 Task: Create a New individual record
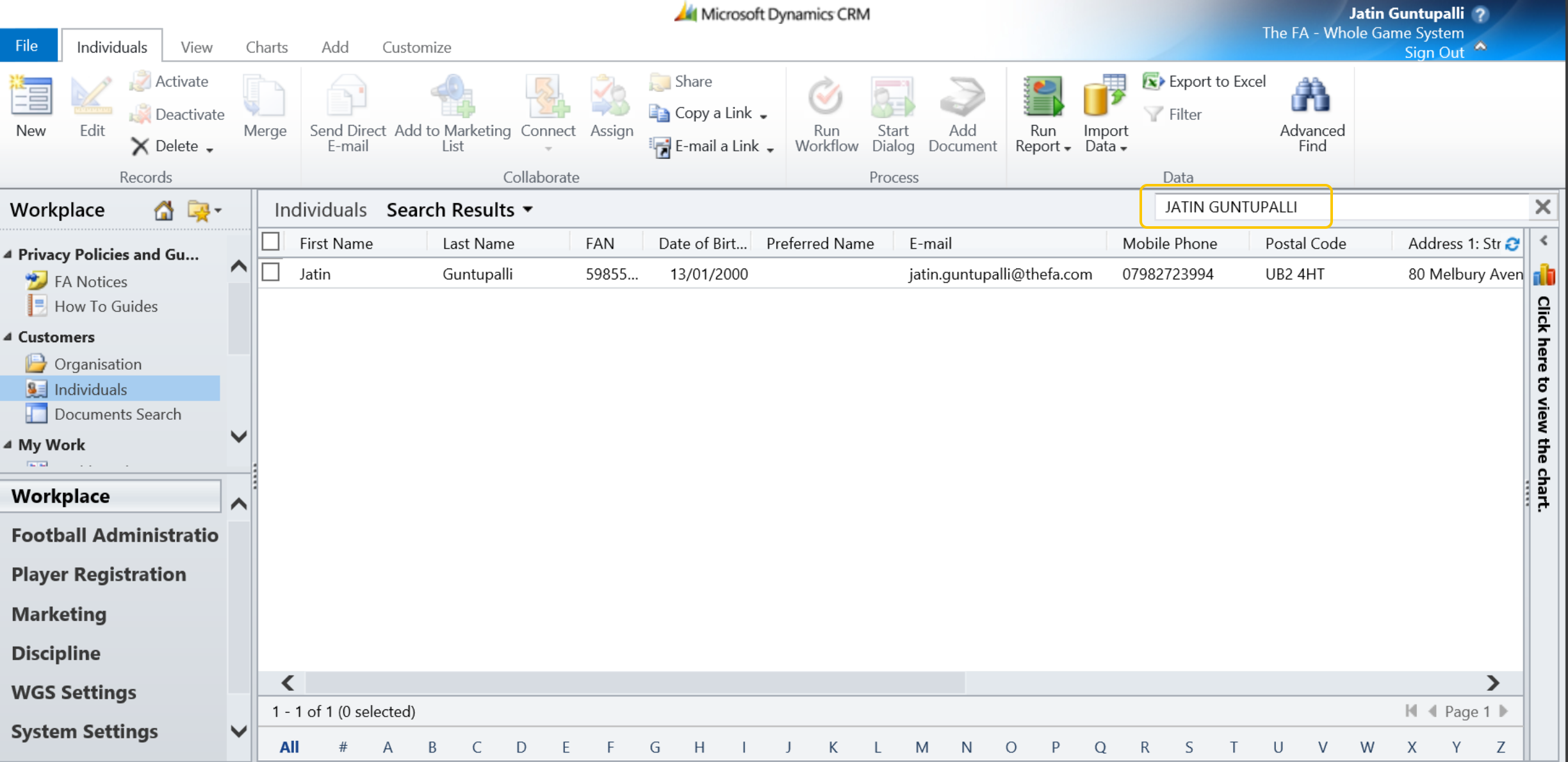pyautogui.click(x=31, y=106)
